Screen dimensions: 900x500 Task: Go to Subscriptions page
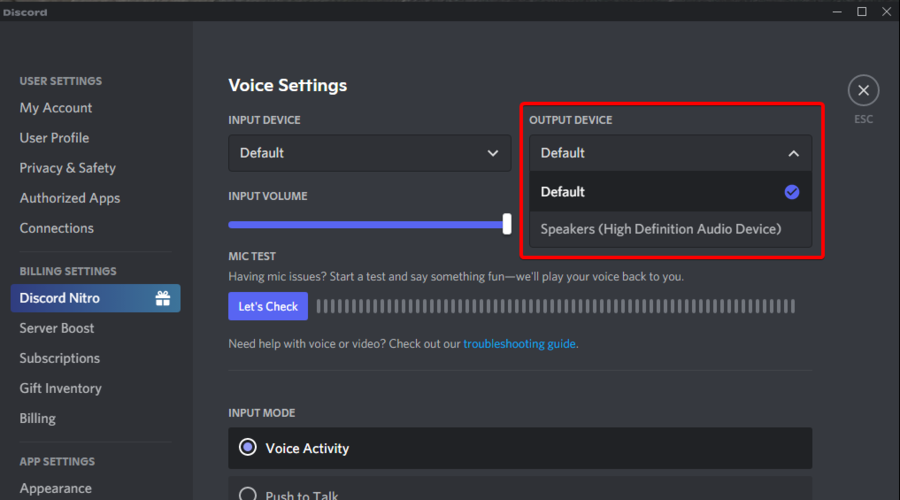[60, 358]
